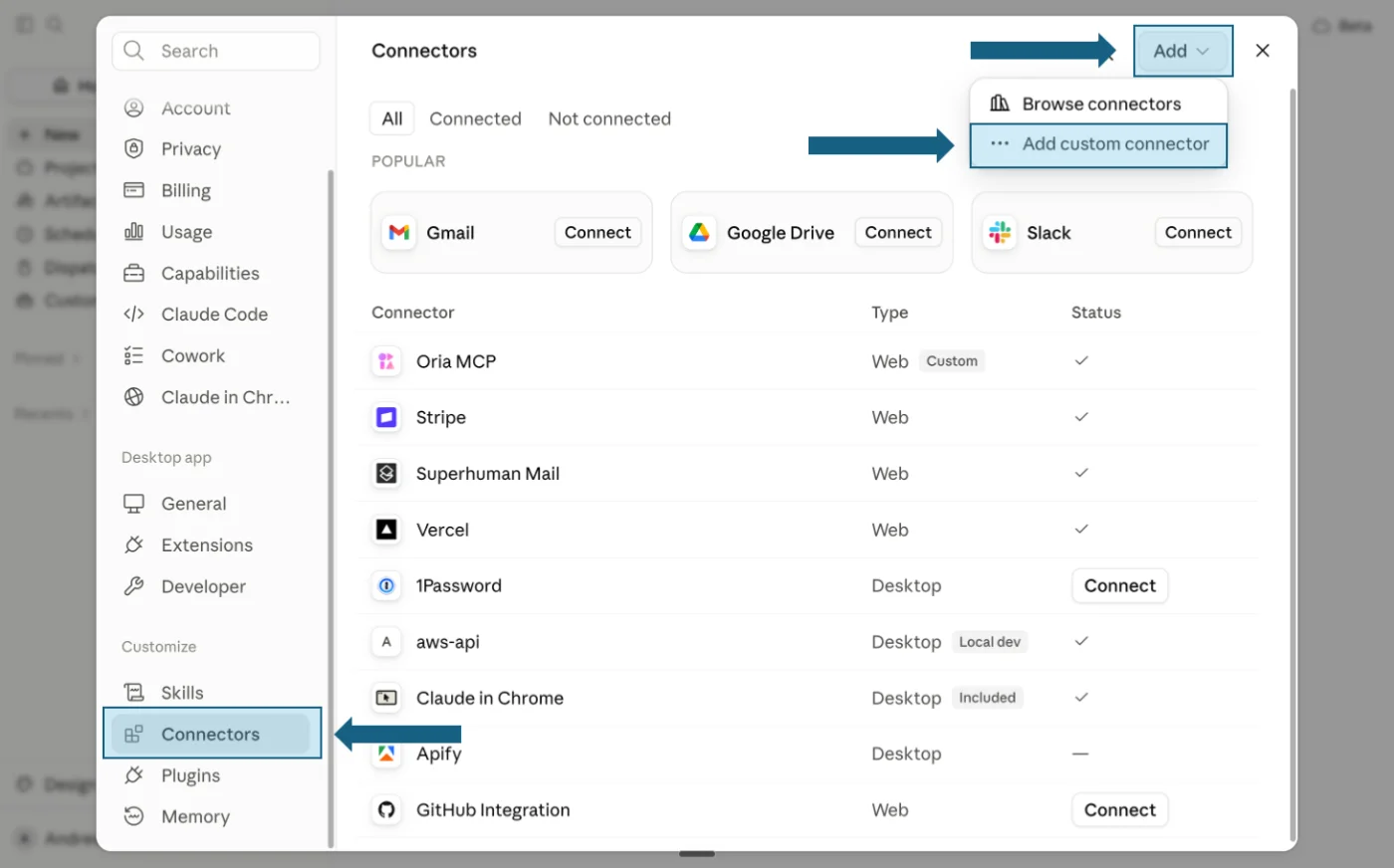
Task: Click the Skills scroll icon
Action: coord(133,692)
